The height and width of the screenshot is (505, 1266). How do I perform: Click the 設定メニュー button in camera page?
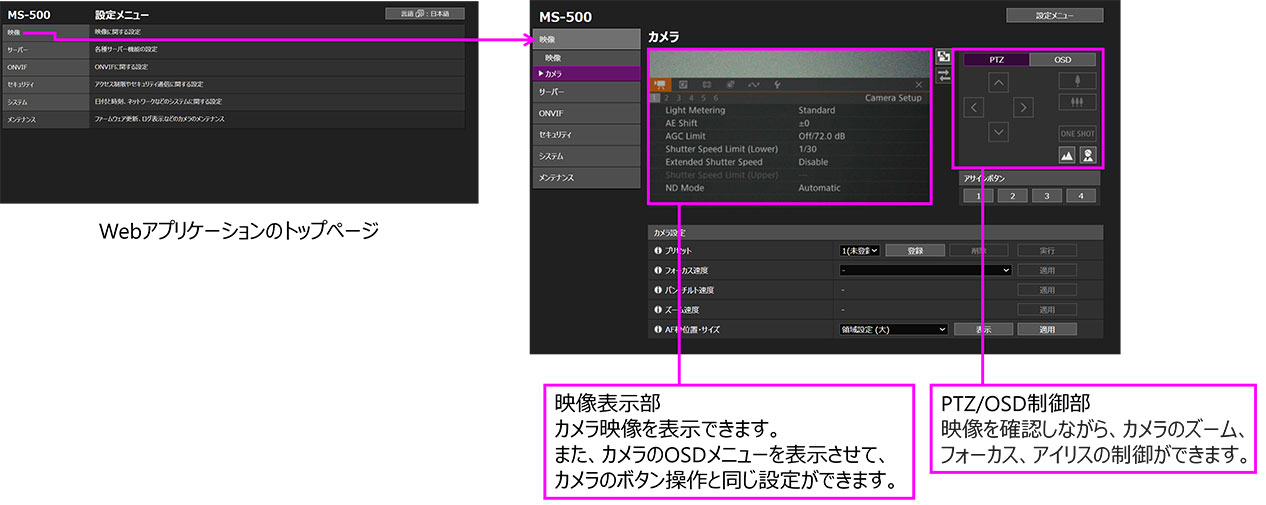[1054, 15]
